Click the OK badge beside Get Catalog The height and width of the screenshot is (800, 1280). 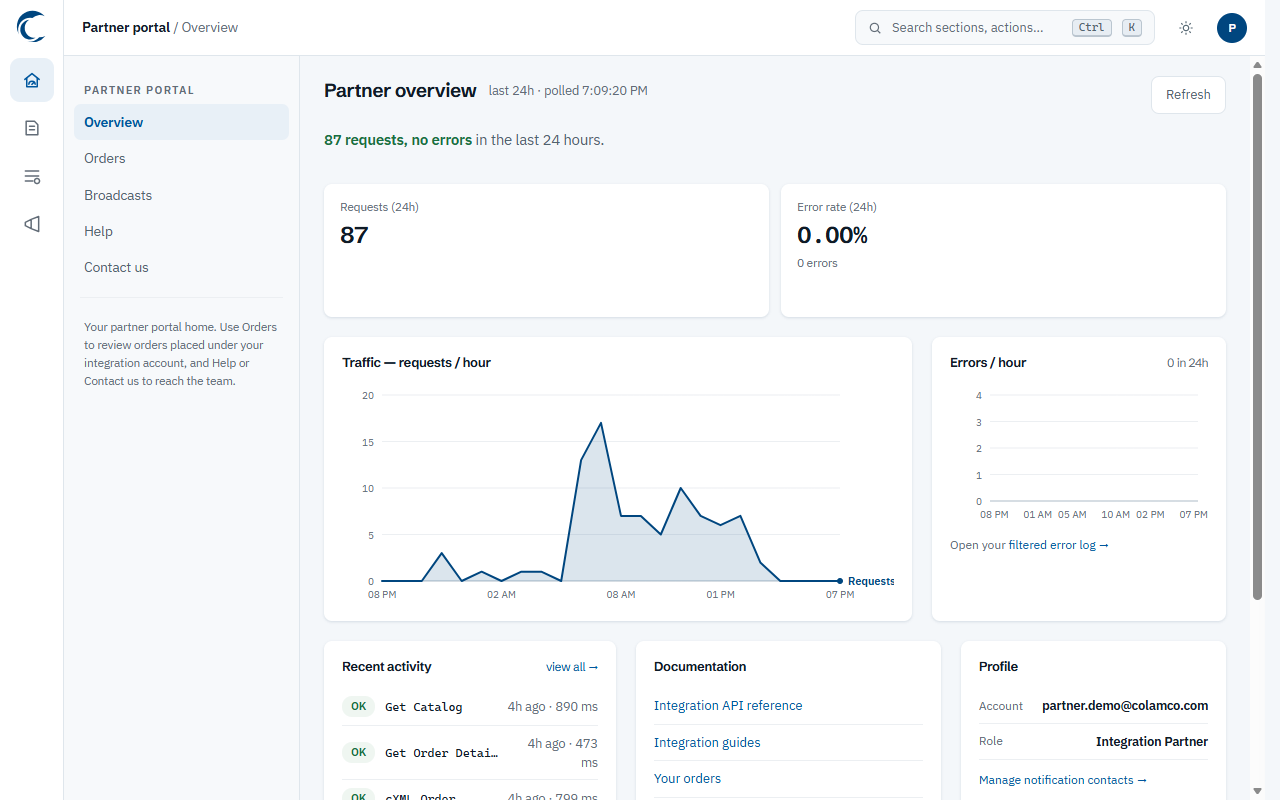click(358, 707)
